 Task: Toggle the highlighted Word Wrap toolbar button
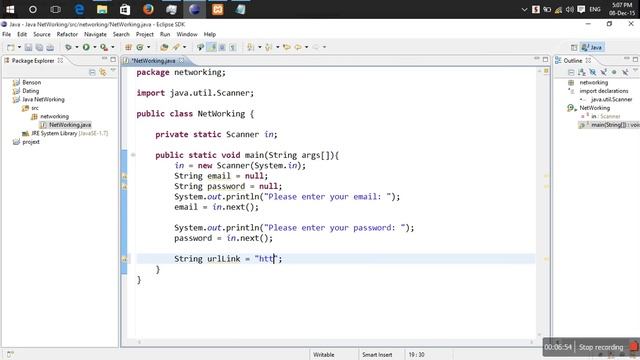[212, 47]
